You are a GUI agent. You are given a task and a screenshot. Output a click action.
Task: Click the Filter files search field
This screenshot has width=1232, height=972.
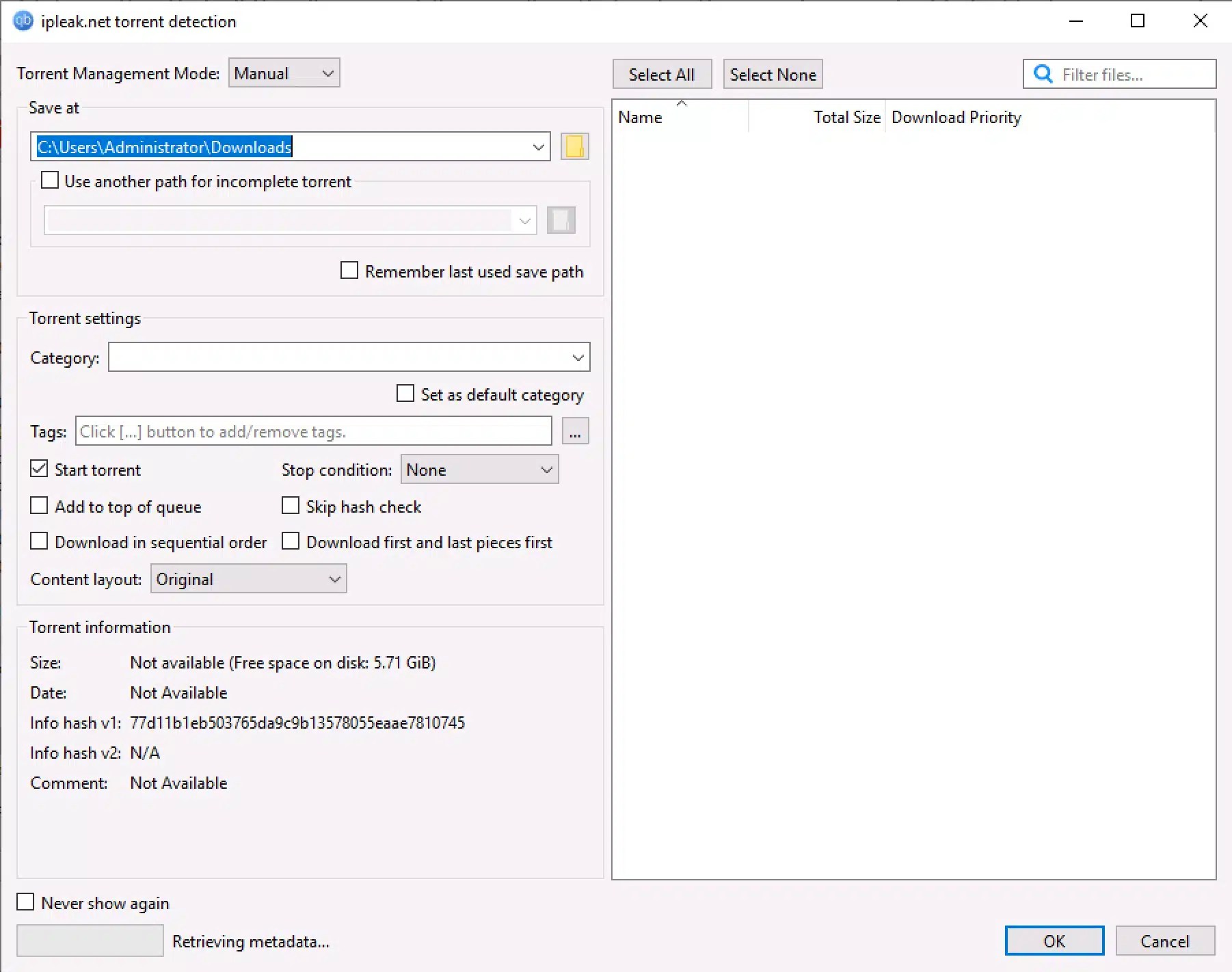pyautogui.click(x=1128, y=74)
